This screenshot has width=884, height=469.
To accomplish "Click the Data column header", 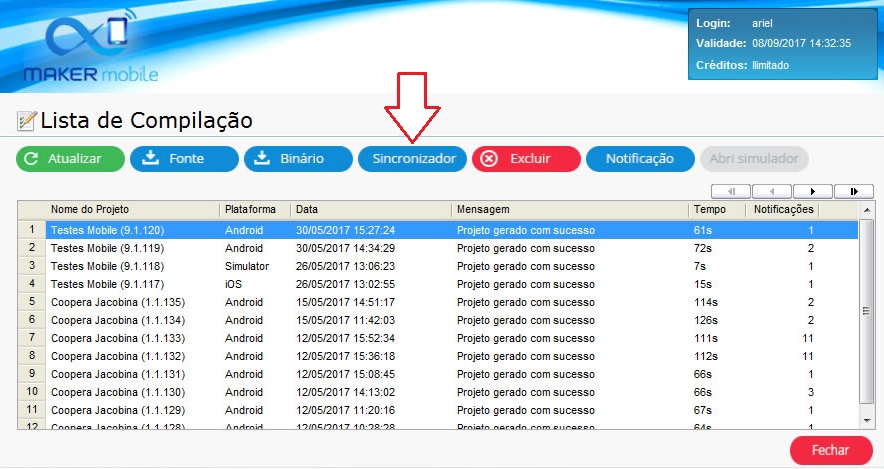I will 370,210.
